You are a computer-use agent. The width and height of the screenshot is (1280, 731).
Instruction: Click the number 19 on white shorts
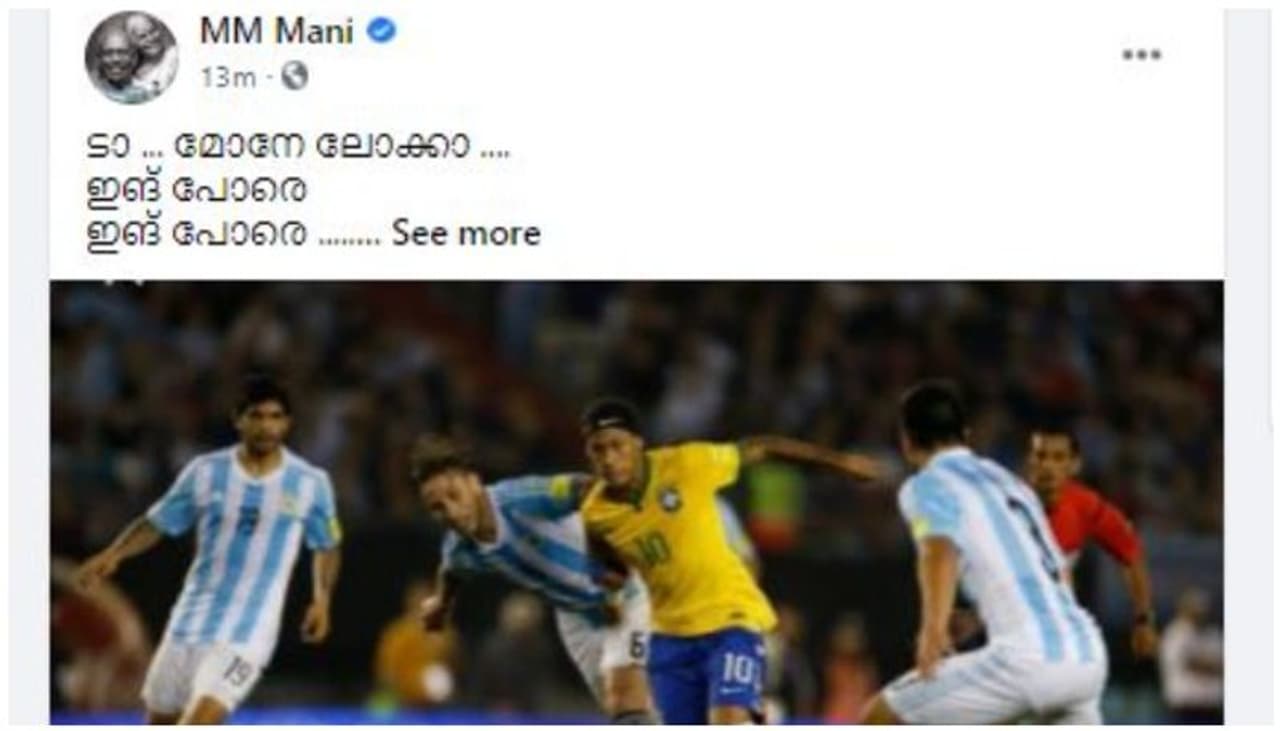(238, 673)
